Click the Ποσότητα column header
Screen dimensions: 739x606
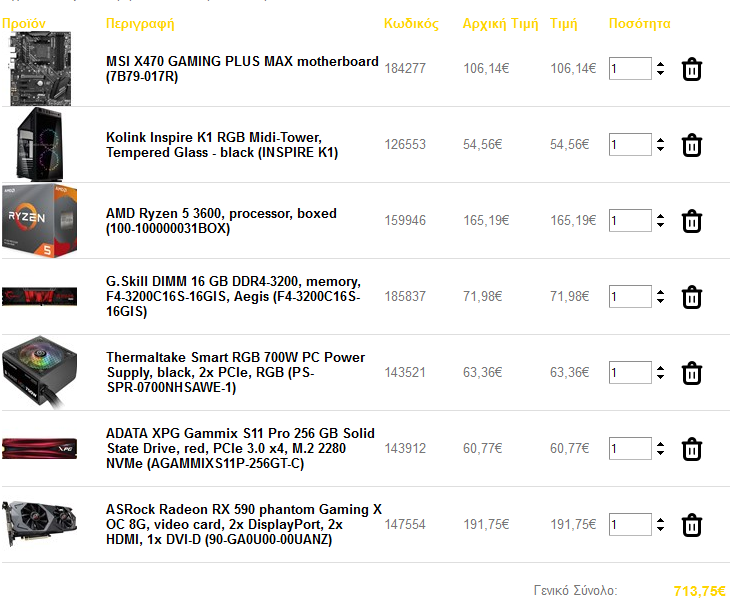(640, 23)
